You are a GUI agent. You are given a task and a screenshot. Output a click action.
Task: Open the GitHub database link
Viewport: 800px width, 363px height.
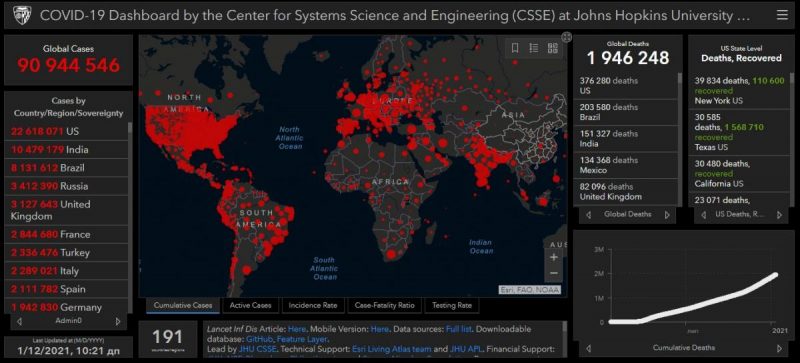(x=260, y=339)
